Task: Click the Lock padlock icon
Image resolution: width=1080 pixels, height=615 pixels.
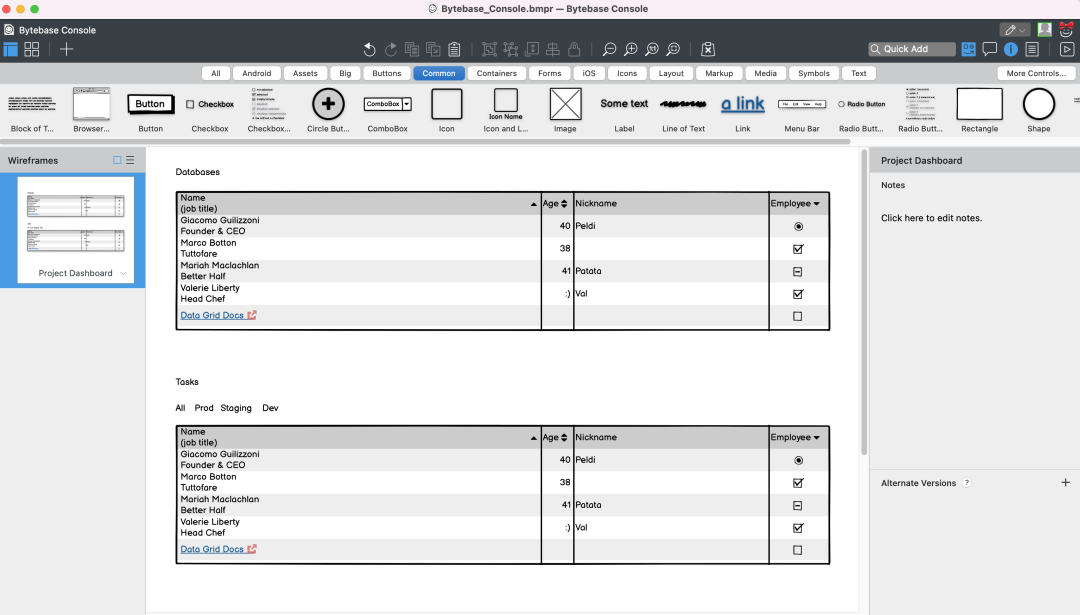Action: click(574, 49)
